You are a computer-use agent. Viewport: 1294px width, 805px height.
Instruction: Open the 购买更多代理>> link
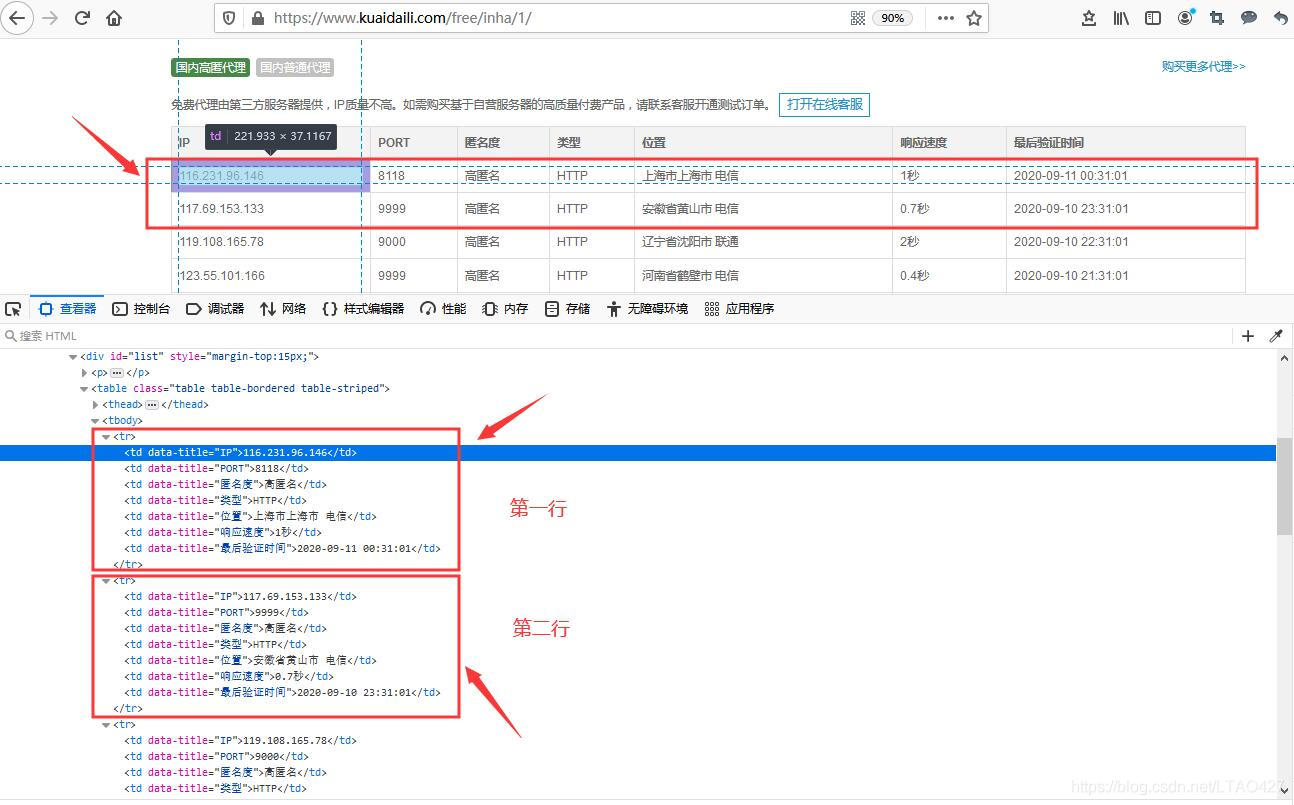[1204, 67]
